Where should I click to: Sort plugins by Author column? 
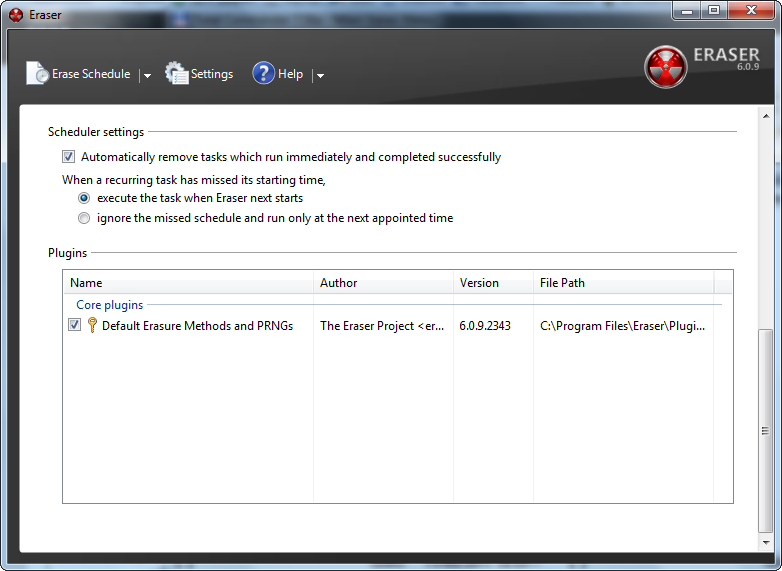pyautogui.click(x=383, y=283)
